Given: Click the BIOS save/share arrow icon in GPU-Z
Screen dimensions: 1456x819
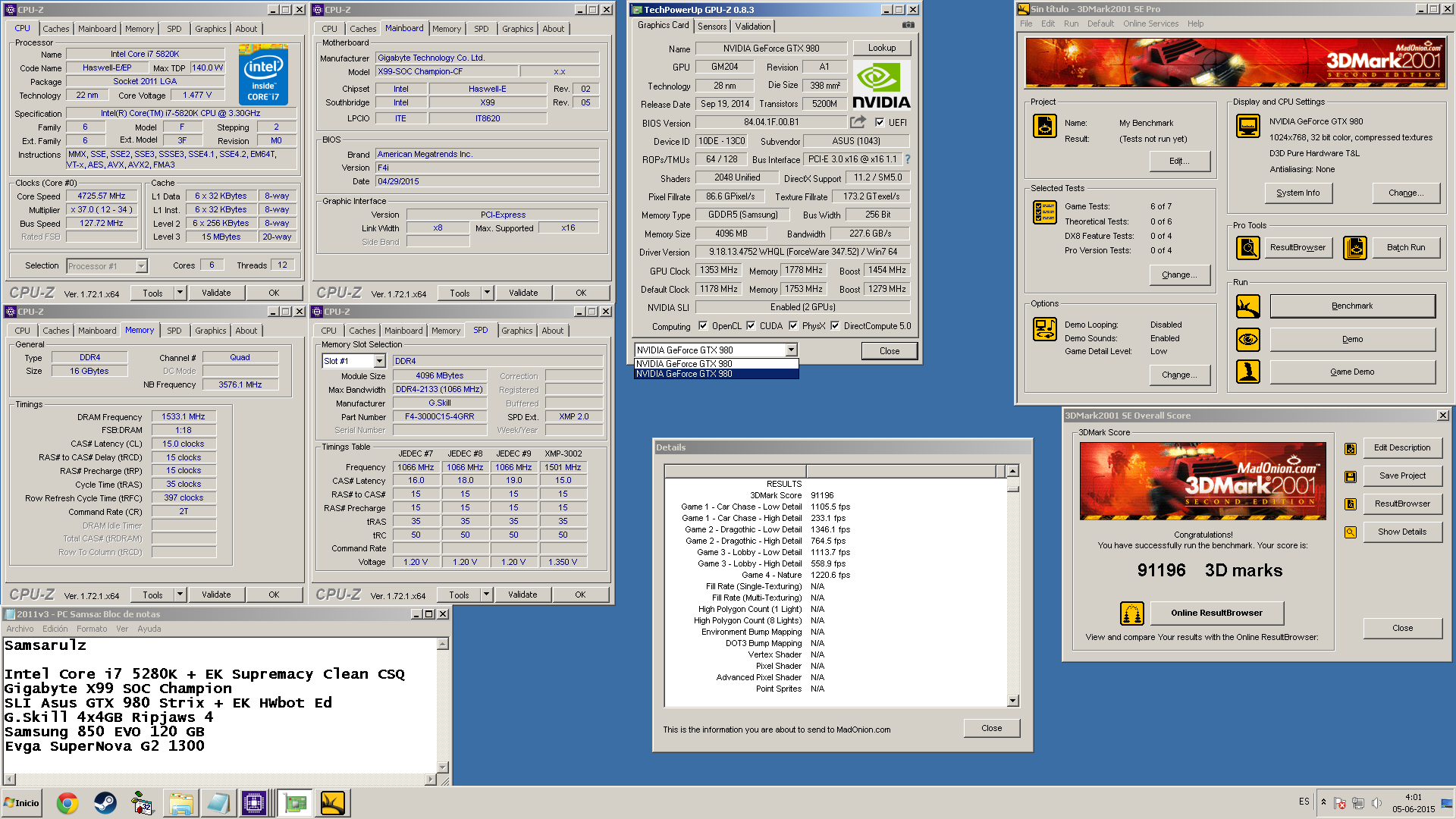Looking at the screenshot, I should tap(858, 122).
